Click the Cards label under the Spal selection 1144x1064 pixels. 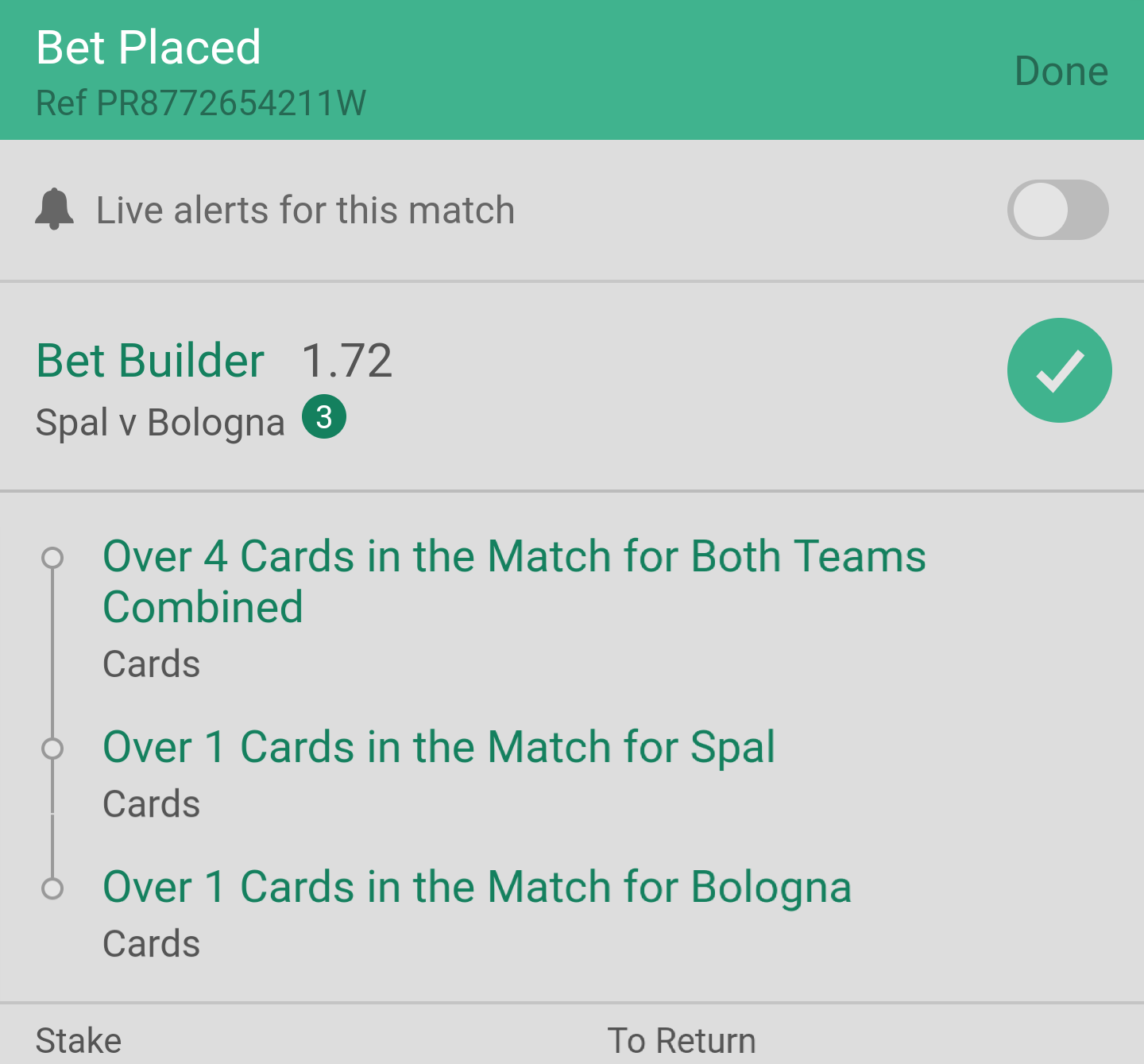[152, 804]
